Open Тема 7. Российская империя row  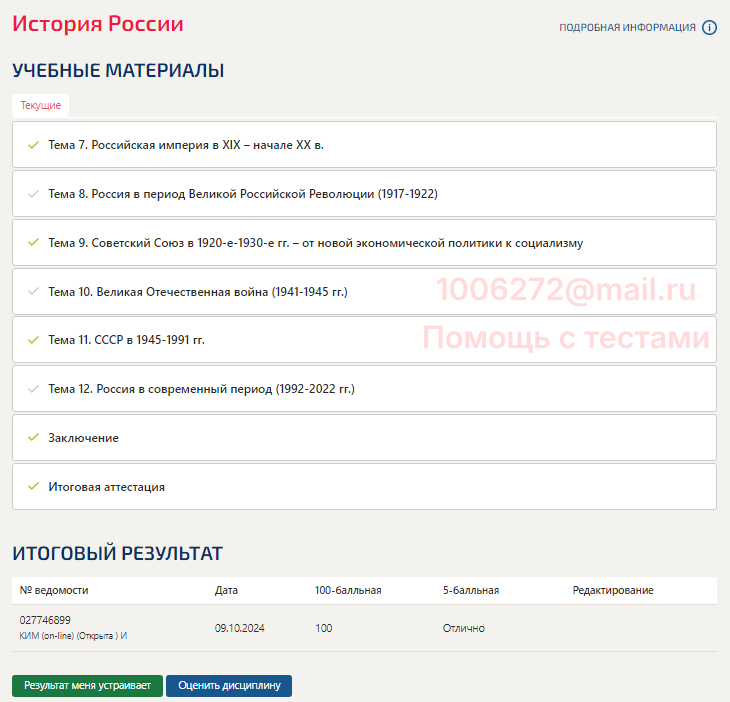[186, 145]
